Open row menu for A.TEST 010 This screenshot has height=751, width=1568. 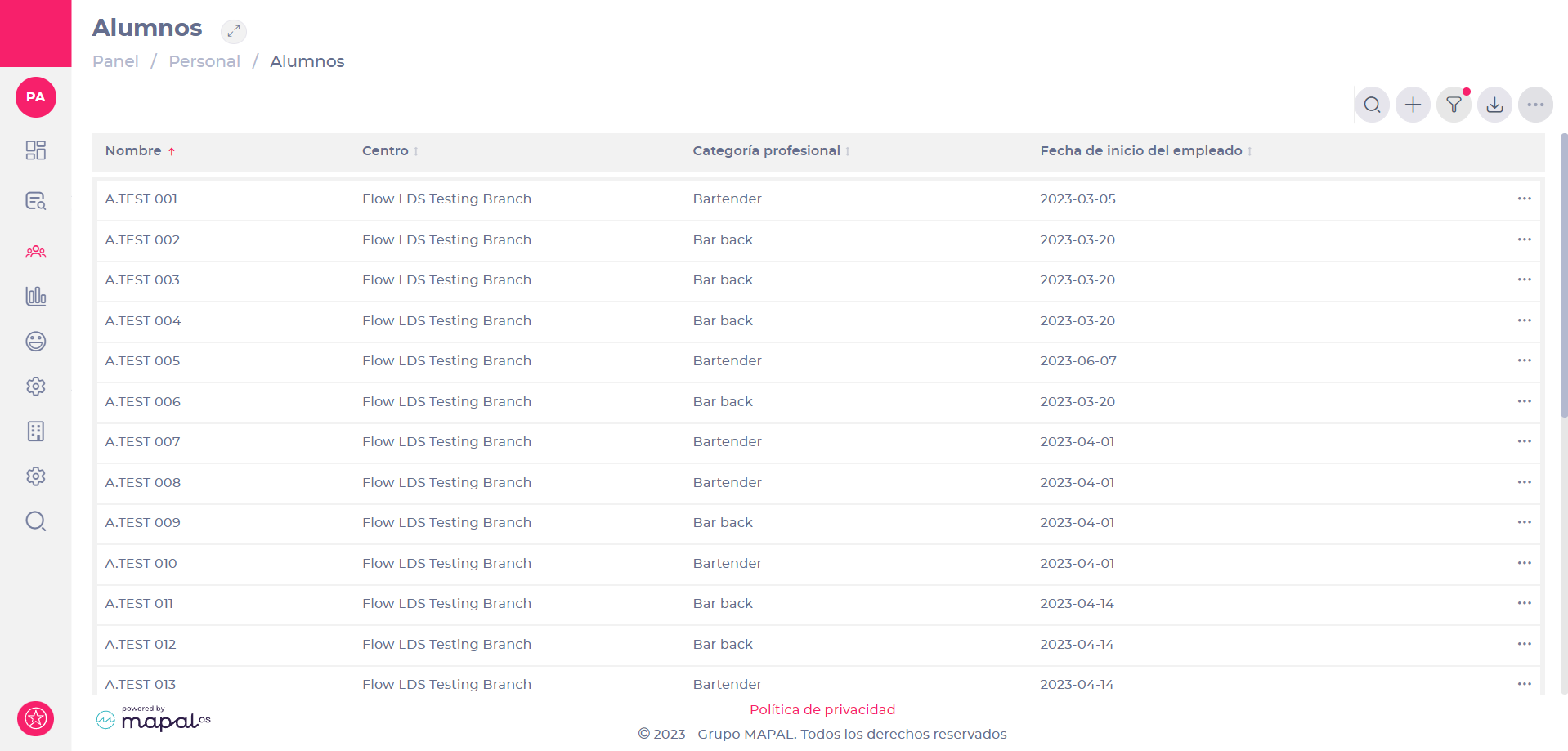pos(1524,563)
